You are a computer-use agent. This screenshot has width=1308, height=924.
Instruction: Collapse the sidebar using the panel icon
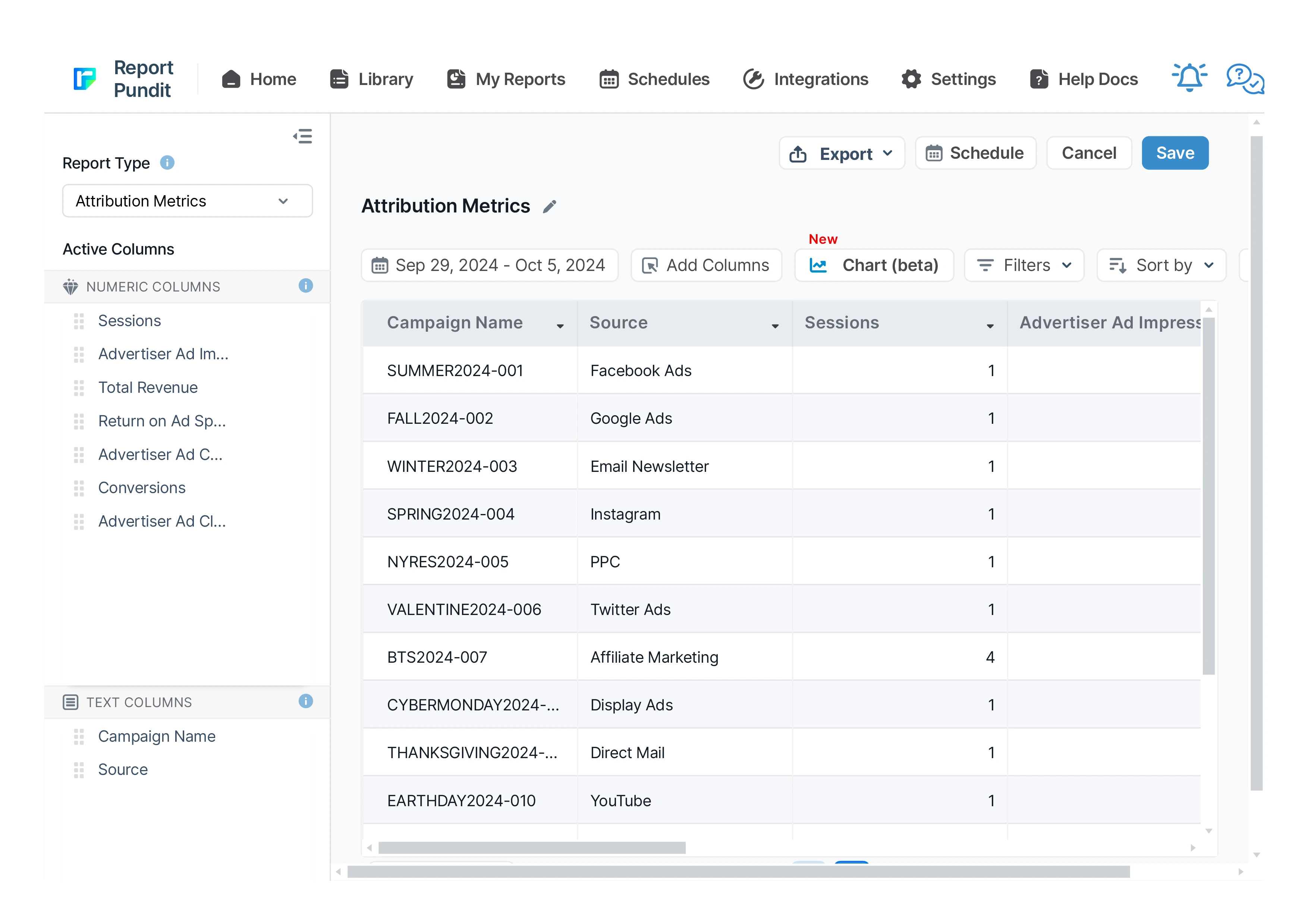(302, 136)
